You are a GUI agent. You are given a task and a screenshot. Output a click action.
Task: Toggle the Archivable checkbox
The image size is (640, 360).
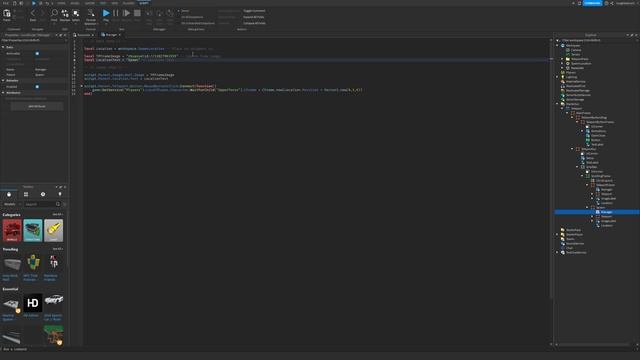(x=37, y=53)
